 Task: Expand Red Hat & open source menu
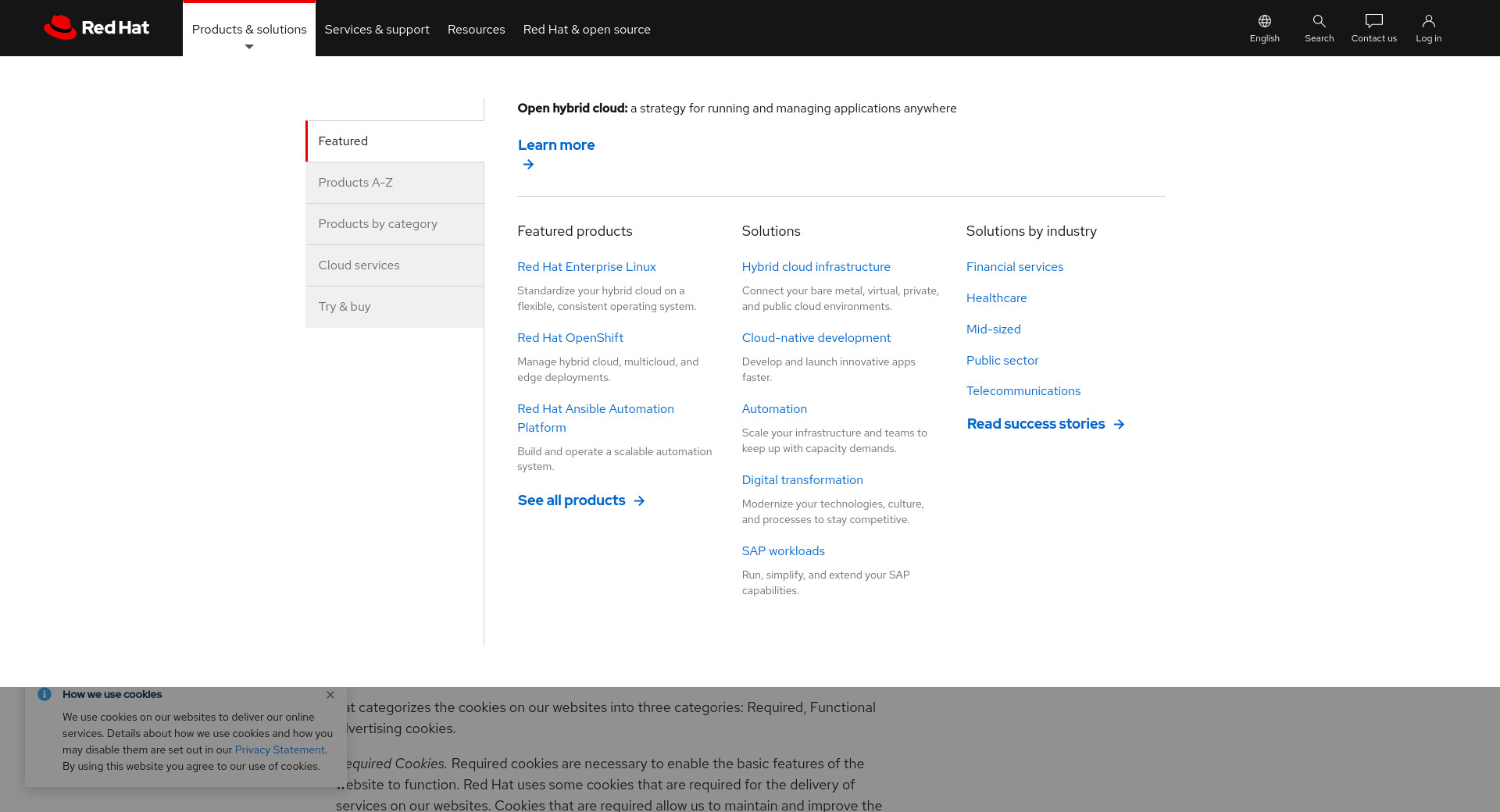[x=586, y=30]
